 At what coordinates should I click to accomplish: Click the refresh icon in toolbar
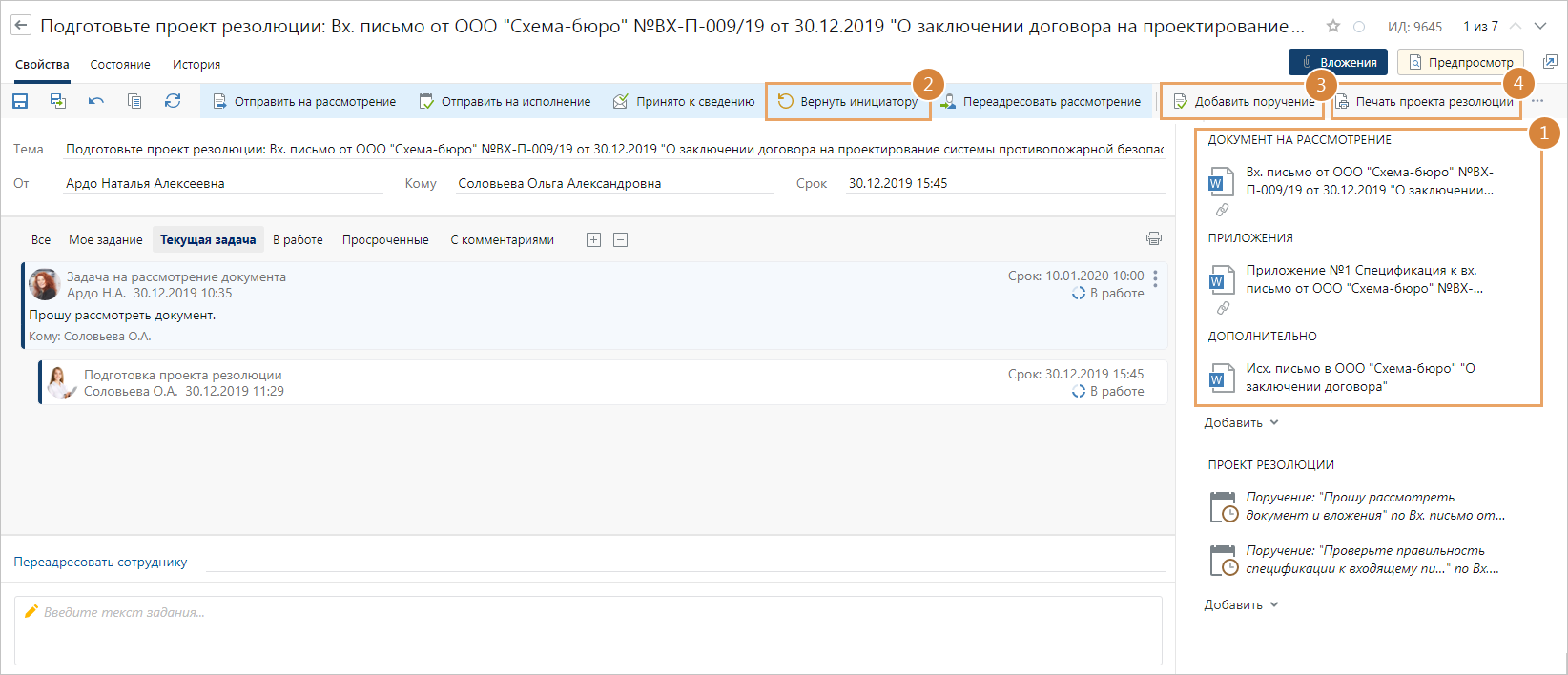[173, 101]
